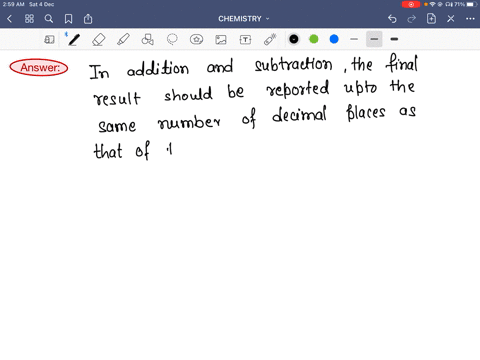480x360 pixels.
Task: Close the document with the X icon
Action: coord(451,19)
